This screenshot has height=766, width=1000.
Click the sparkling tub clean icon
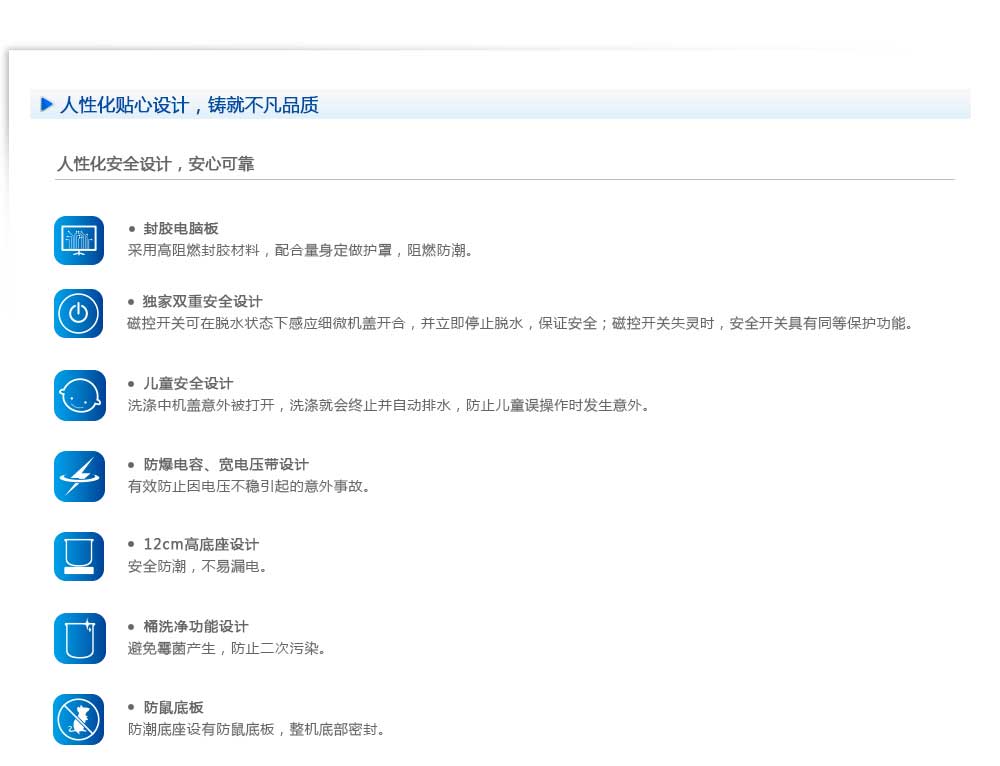tap(79, 638)
